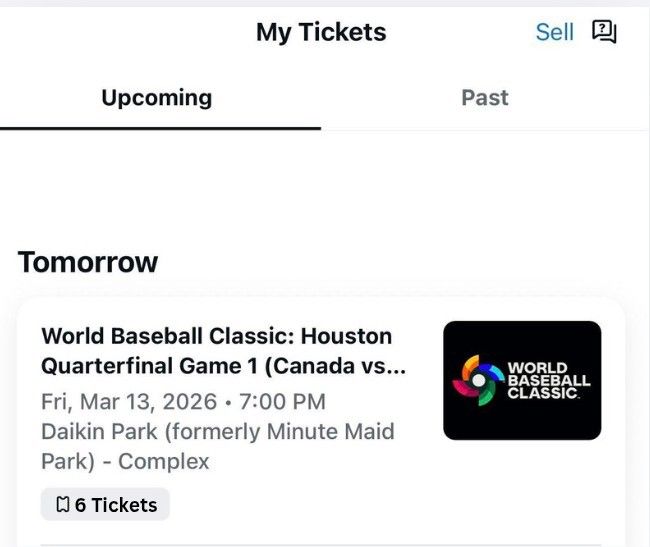The width and height of the screenshot is (650, 547).
Task: Open the help chat icon
Action: pyautogui.click(x=604, y=32)
